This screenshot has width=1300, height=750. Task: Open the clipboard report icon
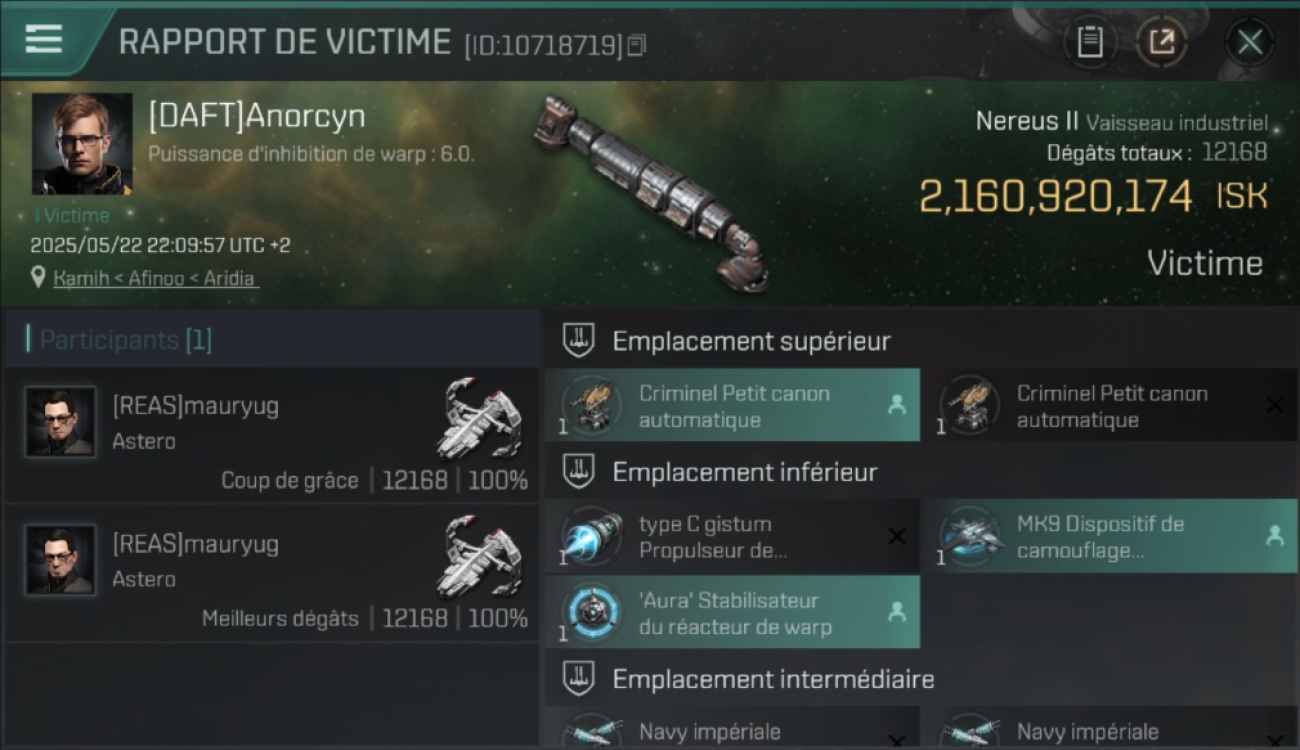[x=1089, y=42]
